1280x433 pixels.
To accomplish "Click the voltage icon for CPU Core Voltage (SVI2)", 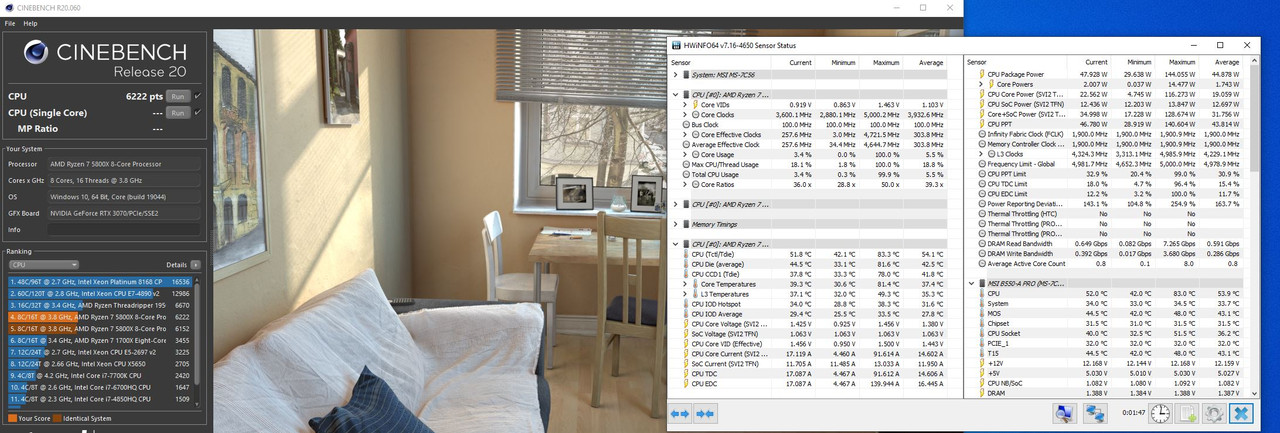I will [684, 324].
